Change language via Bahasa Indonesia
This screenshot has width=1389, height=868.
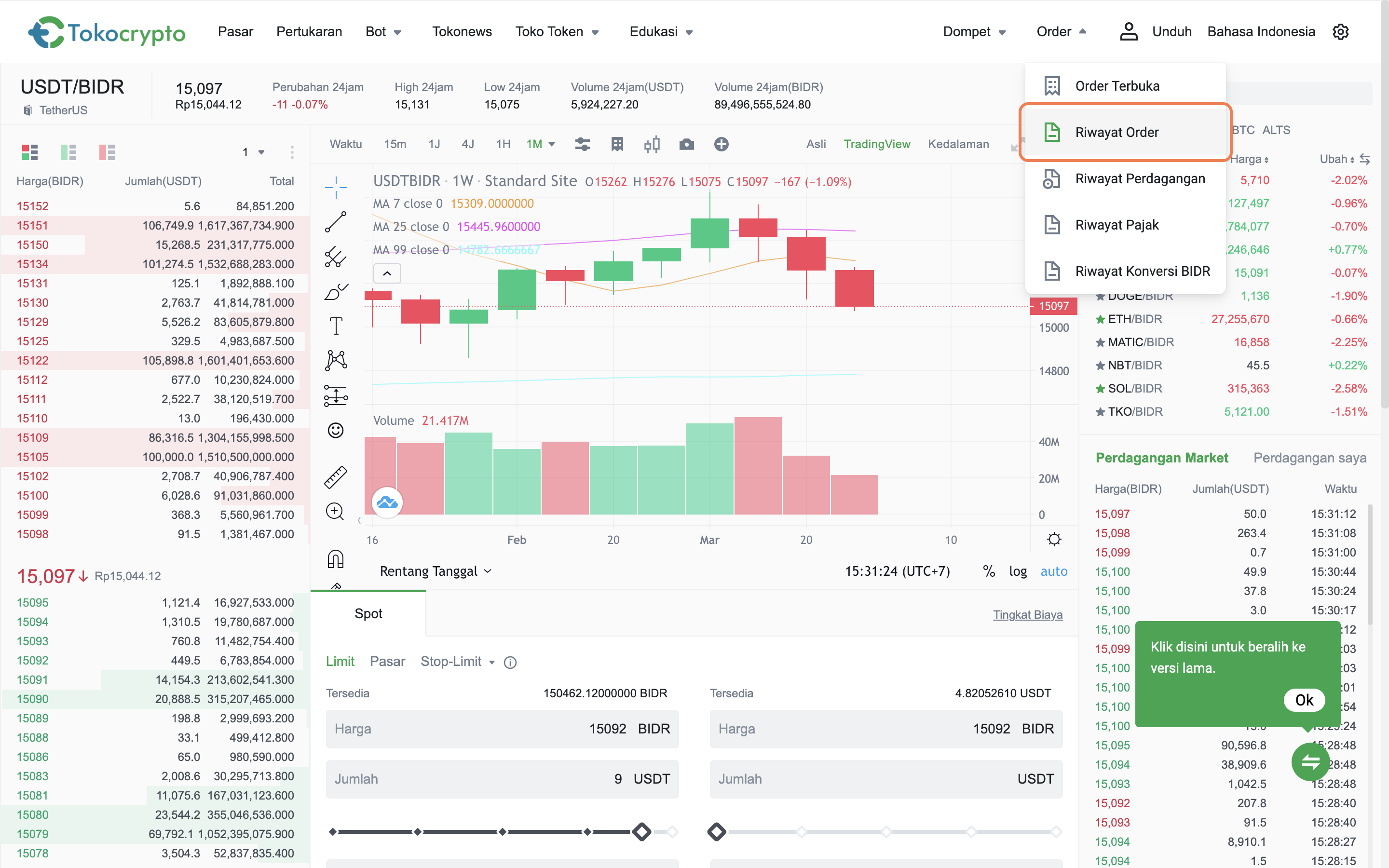pos(1261,31)
